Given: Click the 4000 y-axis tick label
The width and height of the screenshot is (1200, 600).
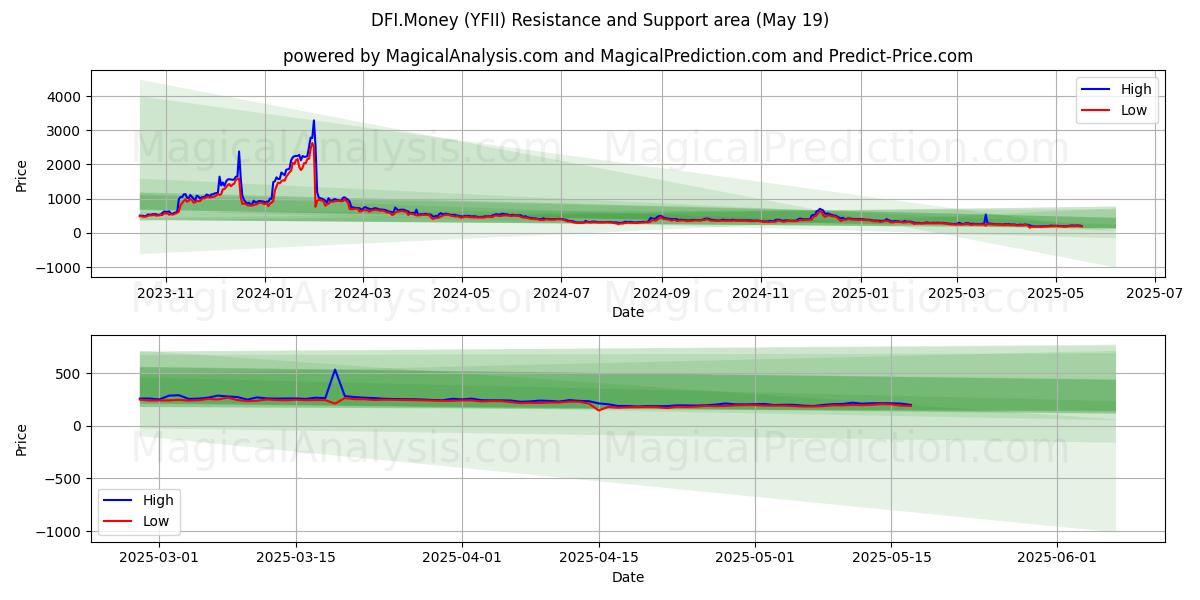Looking at the screenshot, I should (x=65, y=97).
